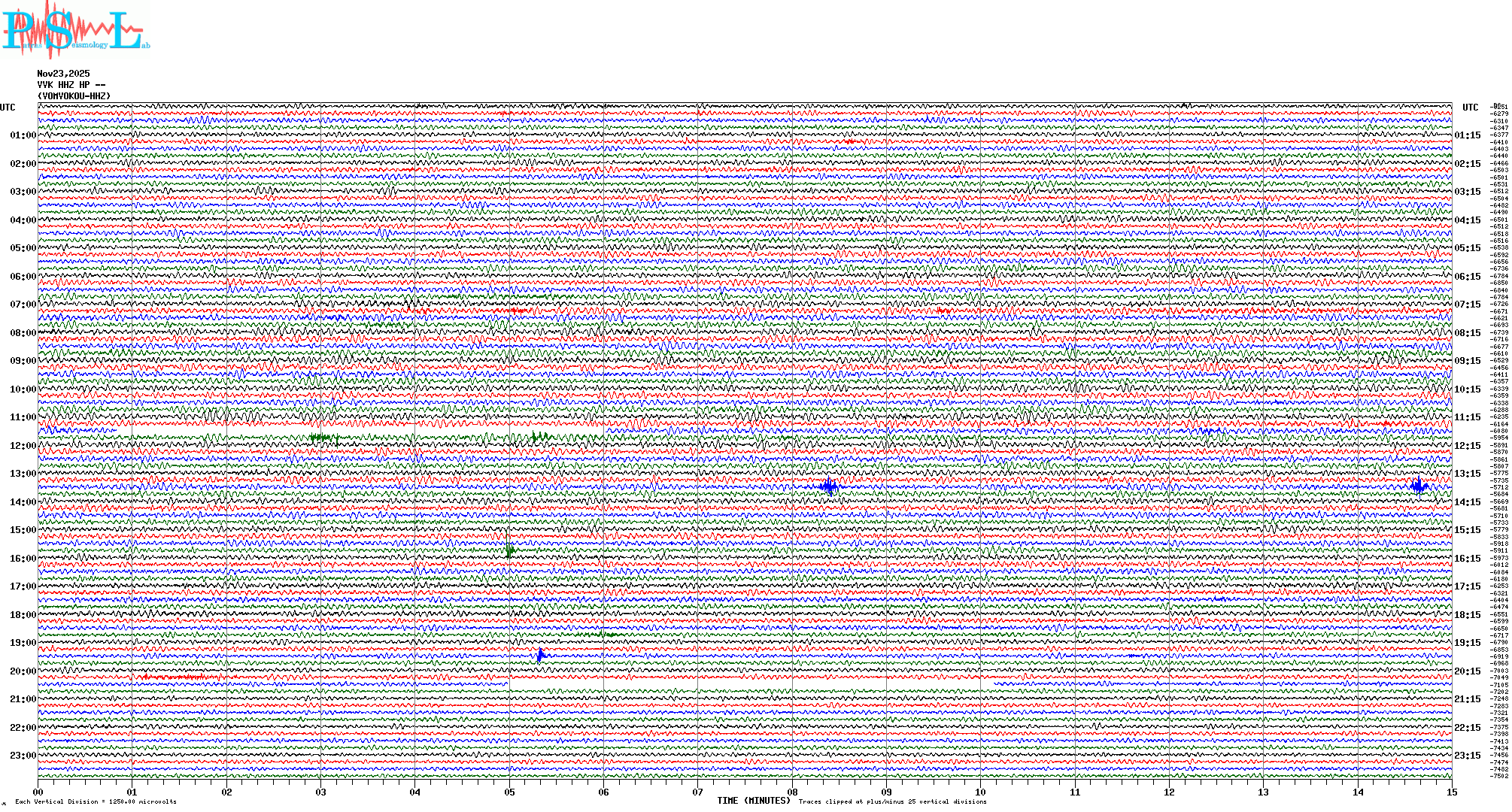Click the PSL seismology lab logo

[x=75, y=30]
